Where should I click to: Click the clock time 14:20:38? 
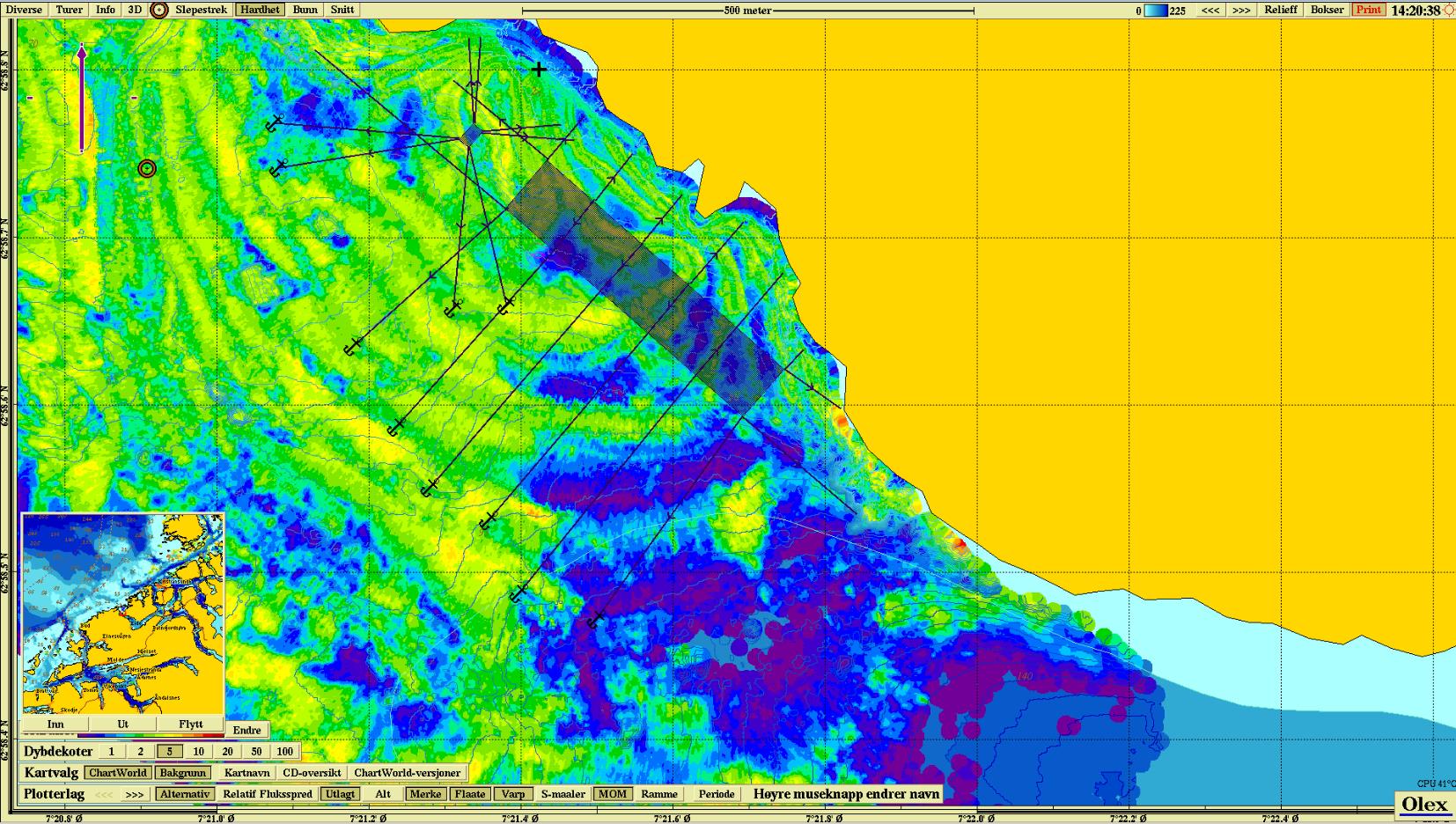pyautogui.click(x=1416, y=11)
